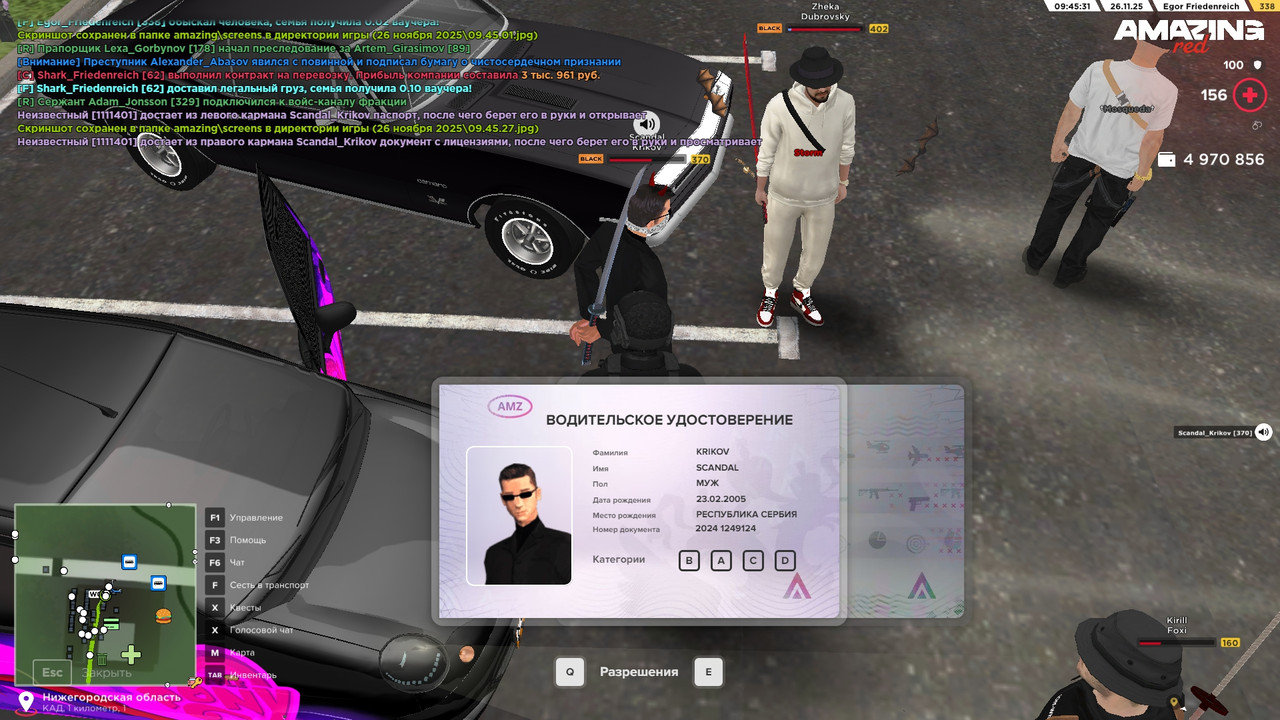The image size is (1280, 720).
Task: Click the money amount 4 970 856
Action: (1224, 159)
